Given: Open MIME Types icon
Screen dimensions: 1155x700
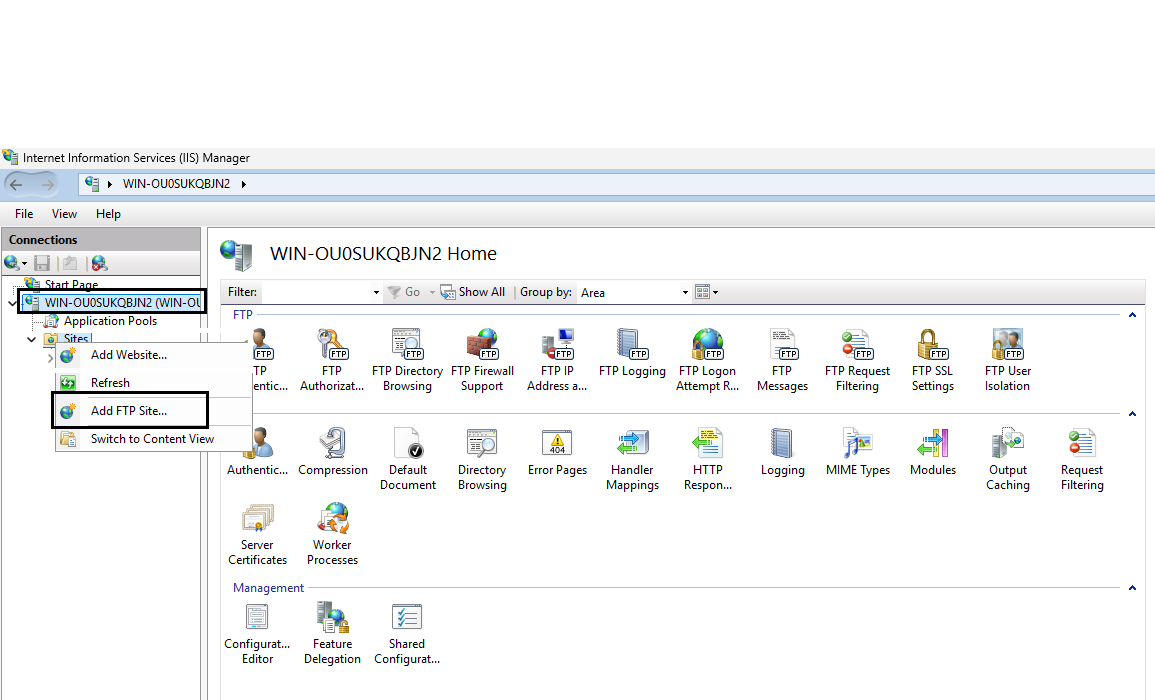Looking at the screenshot, I should [857, 447].
